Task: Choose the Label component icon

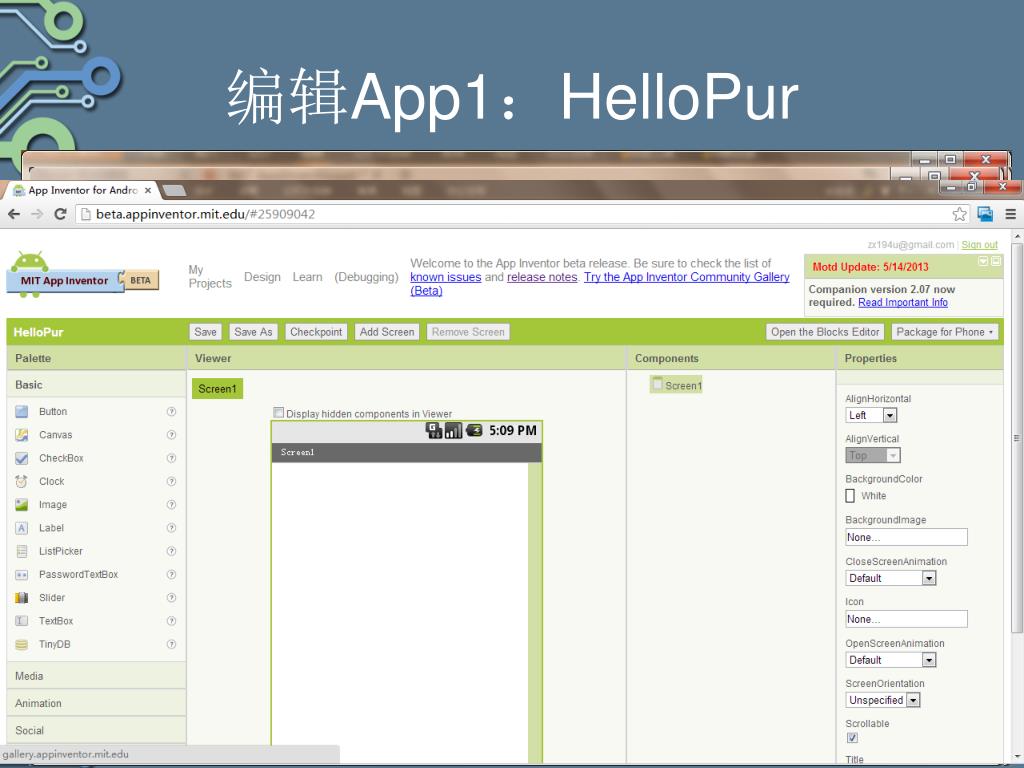Action: tap(22, 528)
